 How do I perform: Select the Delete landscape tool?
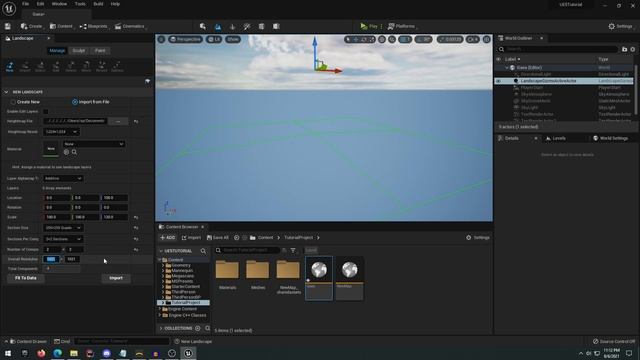coord(71,66)
